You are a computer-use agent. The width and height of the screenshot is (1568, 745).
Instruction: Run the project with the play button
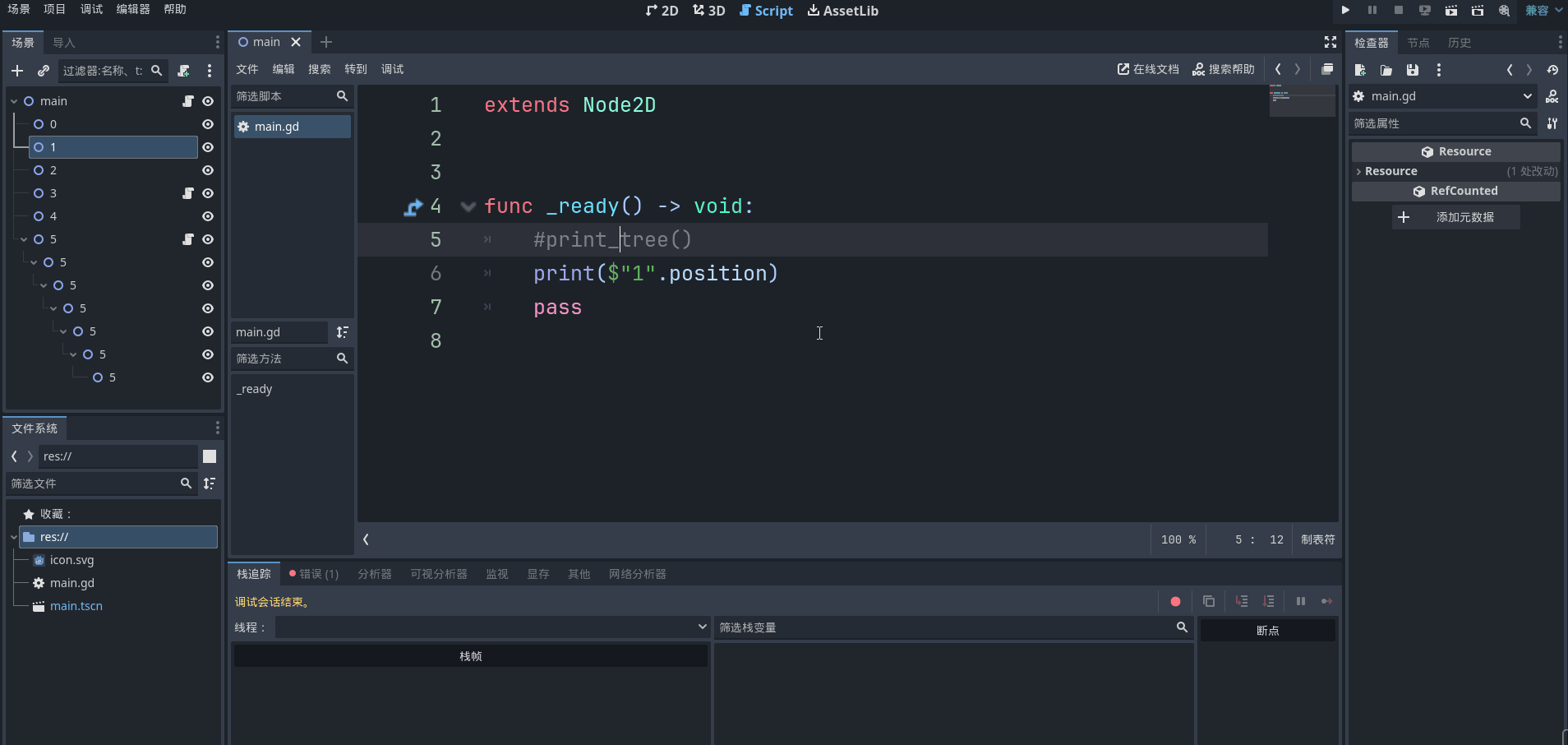pyautogui.click(x=1345, y=11)
